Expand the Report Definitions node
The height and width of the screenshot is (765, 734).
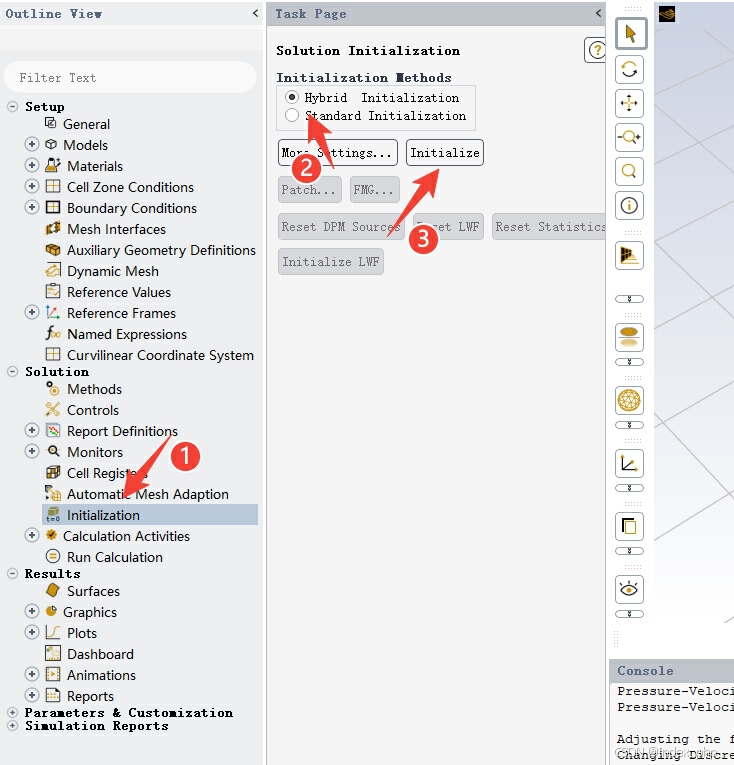point(32,430)
